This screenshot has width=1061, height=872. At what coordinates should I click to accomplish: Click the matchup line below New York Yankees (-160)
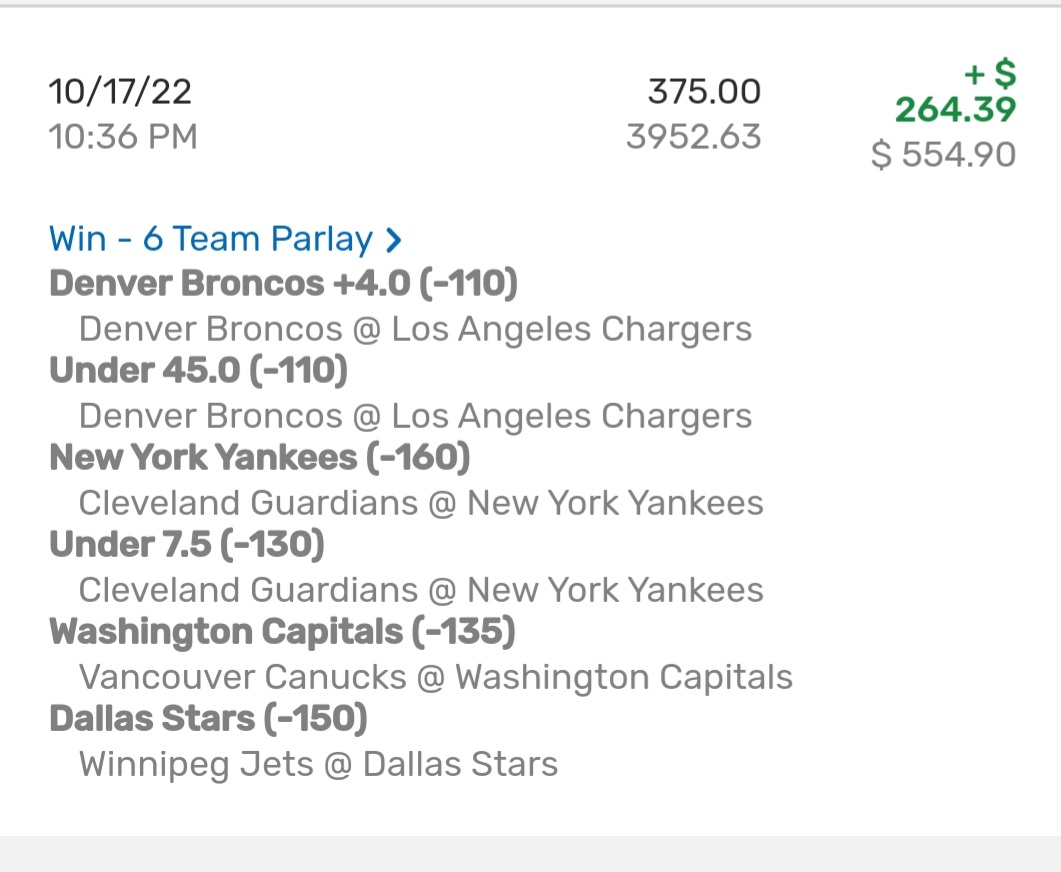(421, 502)
